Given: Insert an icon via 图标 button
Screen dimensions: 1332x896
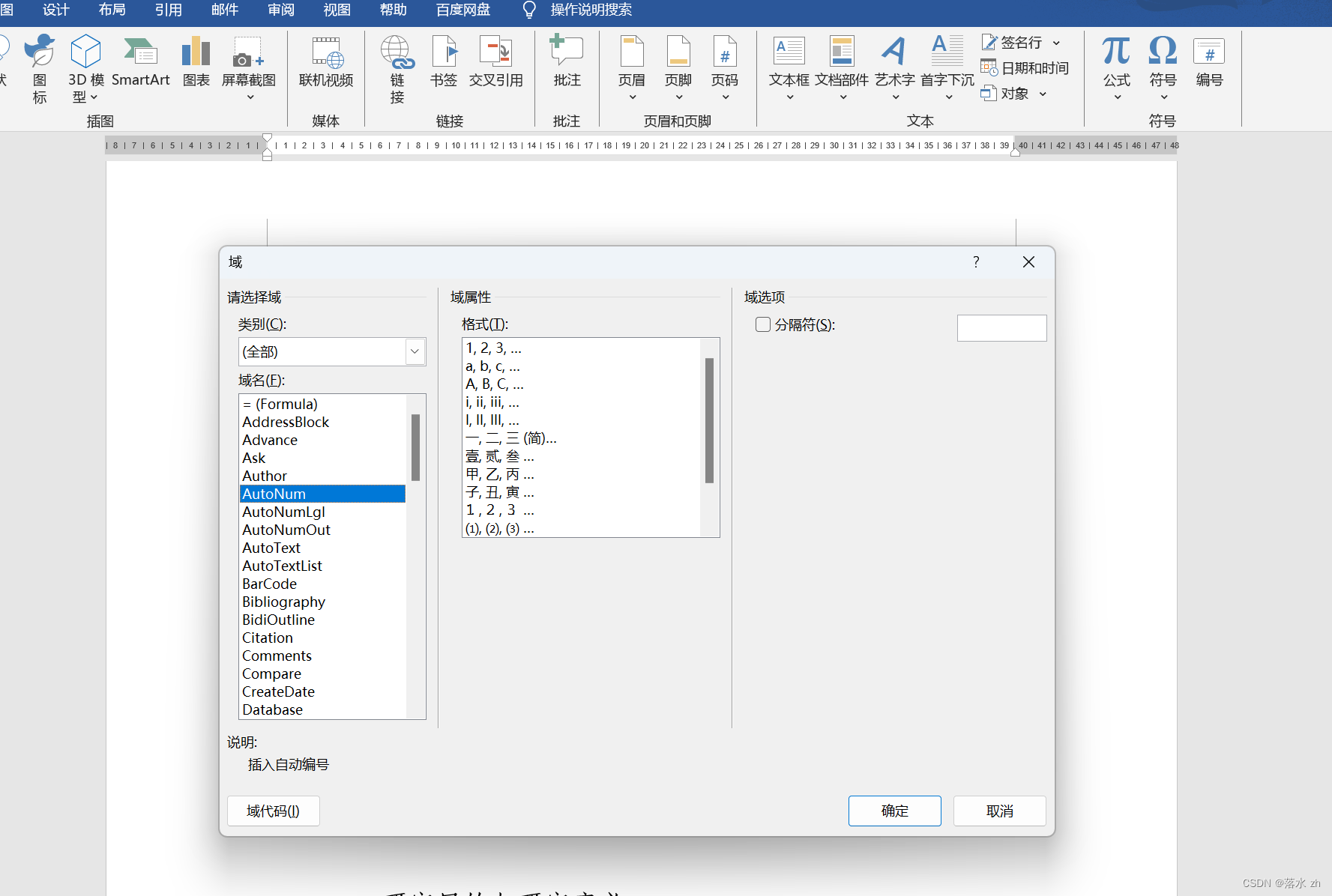Looking at the screenshot, I should pos(40,69).
